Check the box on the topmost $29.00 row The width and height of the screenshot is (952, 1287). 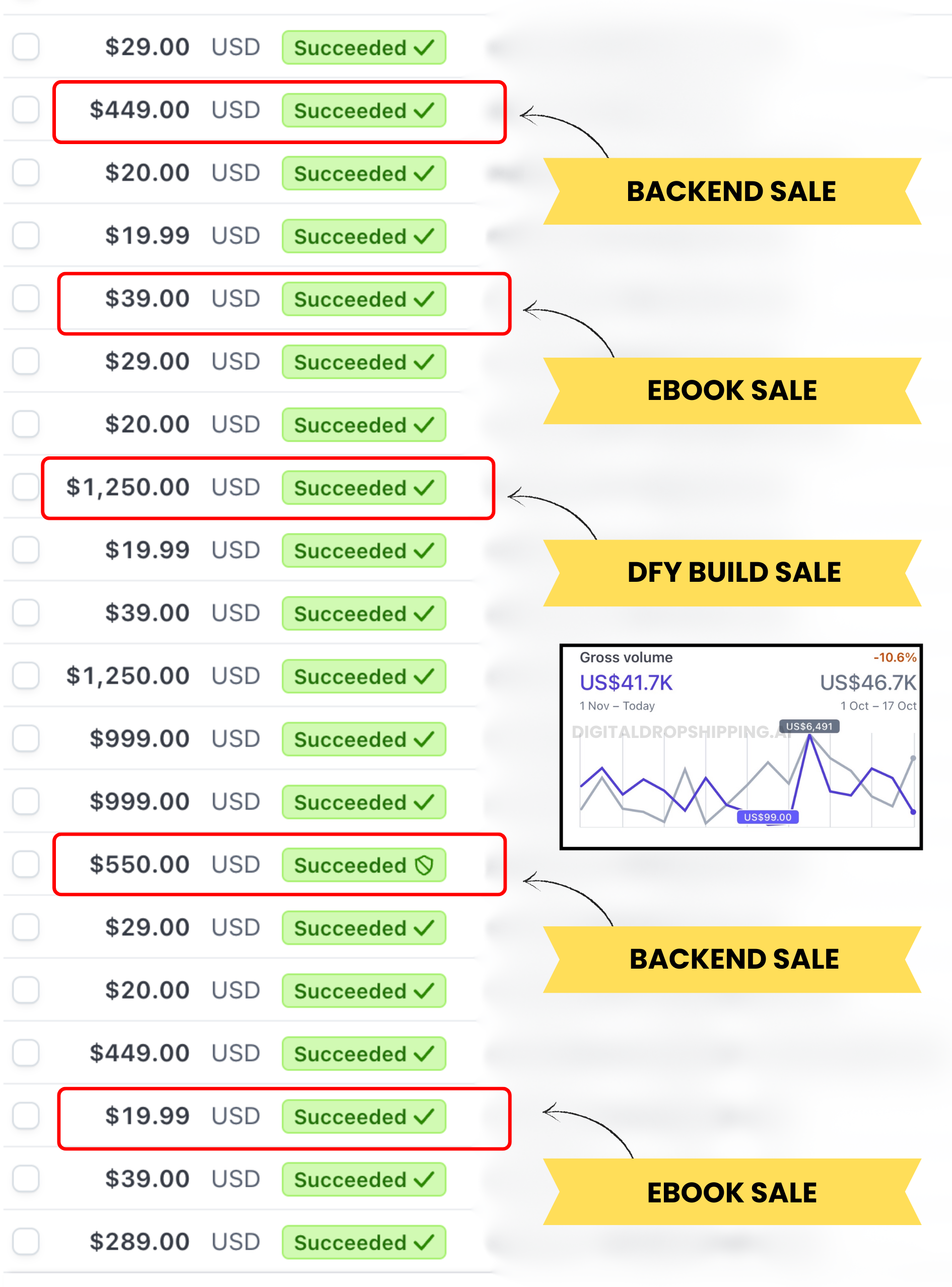coord(26,47)
